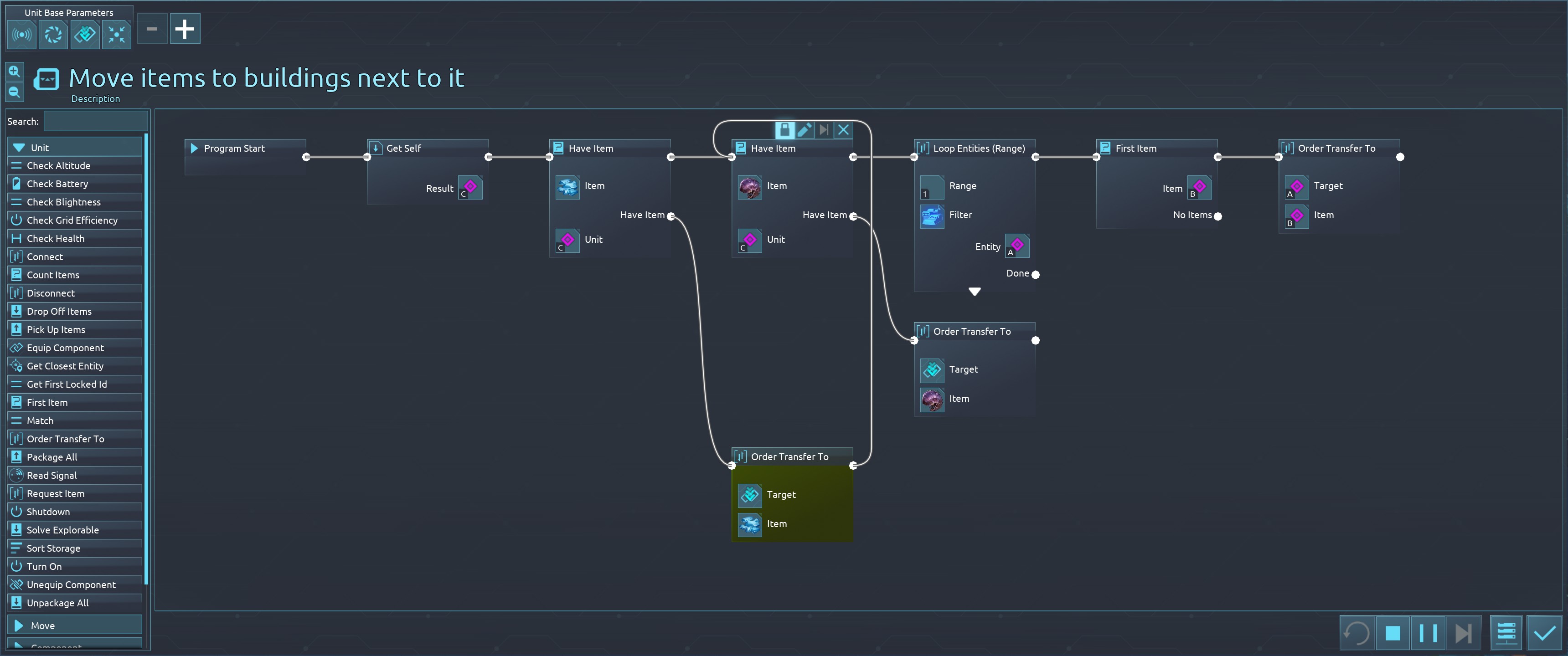Image resolution: width=1568 pixels, height=656 pixels.
Task: Click the pencil edit icon on Have Item node
Action: [804, 130]
